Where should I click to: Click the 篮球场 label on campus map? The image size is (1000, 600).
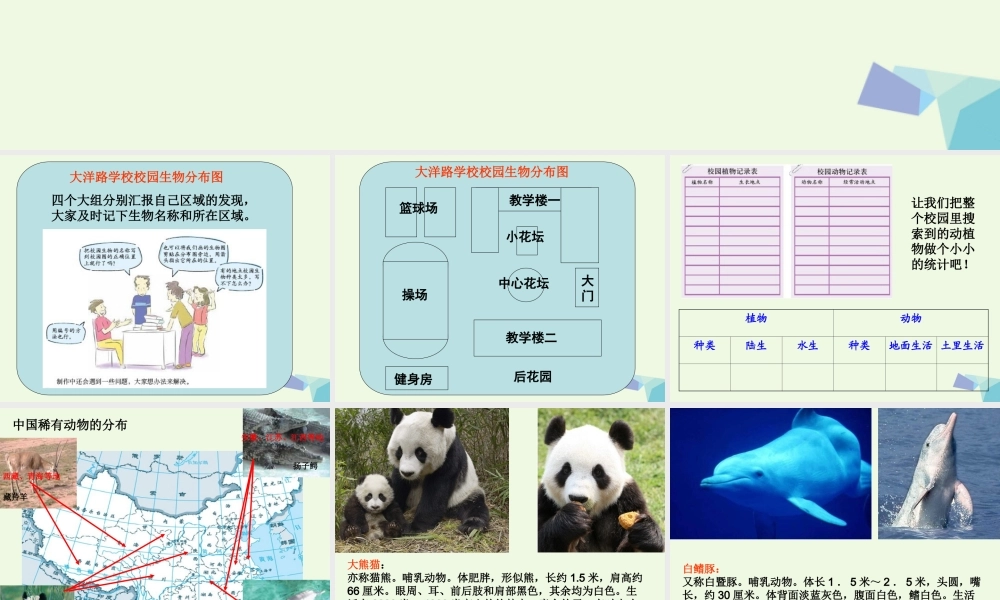418,208
